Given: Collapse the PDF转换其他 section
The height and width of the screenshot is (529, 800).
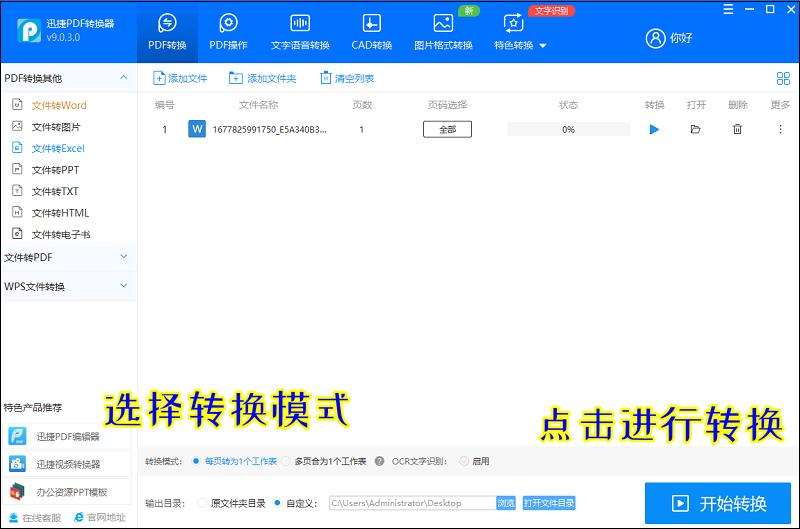Looking at the screenshot, I should 123,78.
